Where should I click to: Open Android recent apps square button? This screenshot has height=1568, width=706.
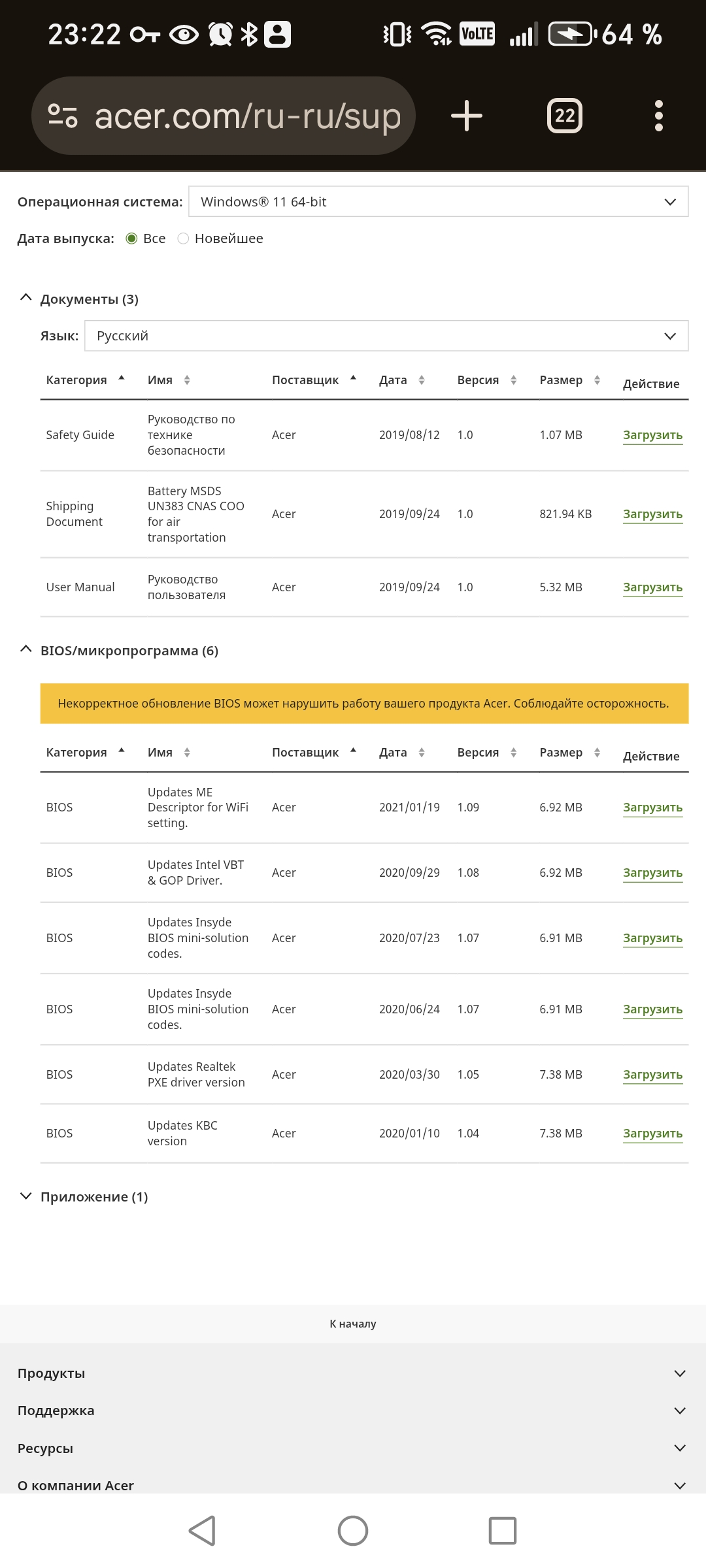pos(502,1531)
